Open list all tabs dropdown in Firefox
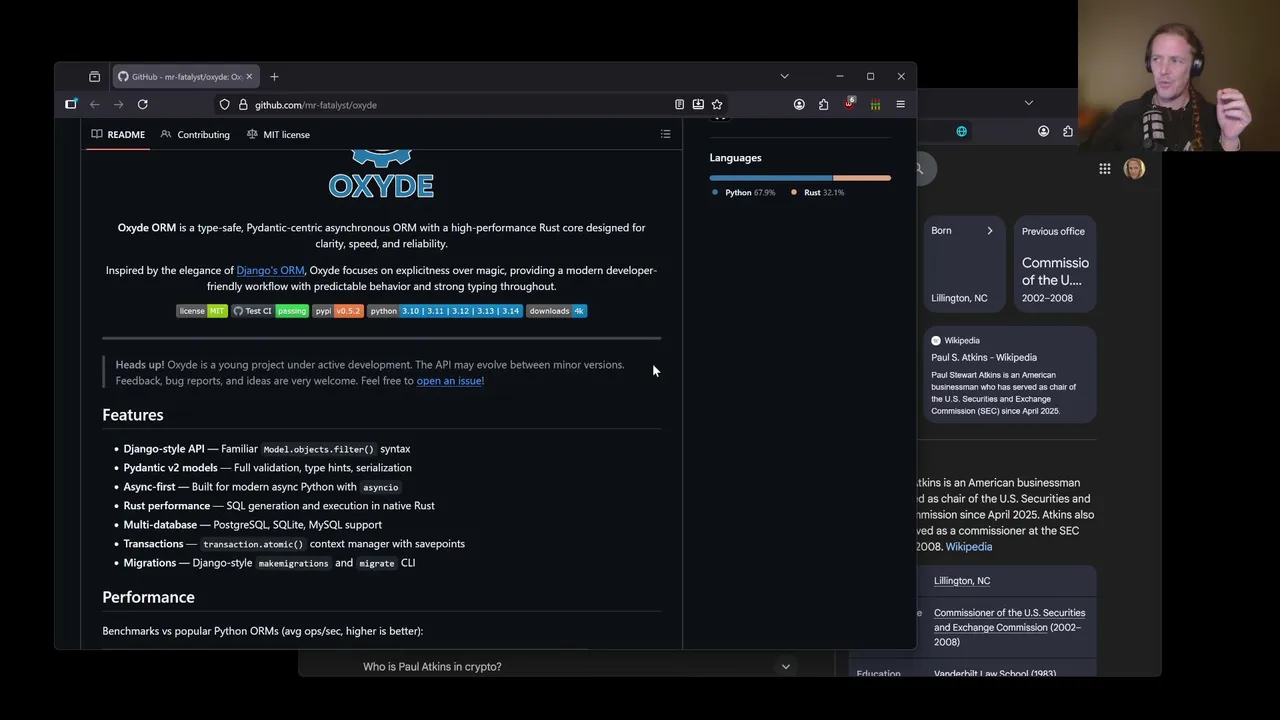The width and height of the screenshot is (1280, 720). click(784, 76)
